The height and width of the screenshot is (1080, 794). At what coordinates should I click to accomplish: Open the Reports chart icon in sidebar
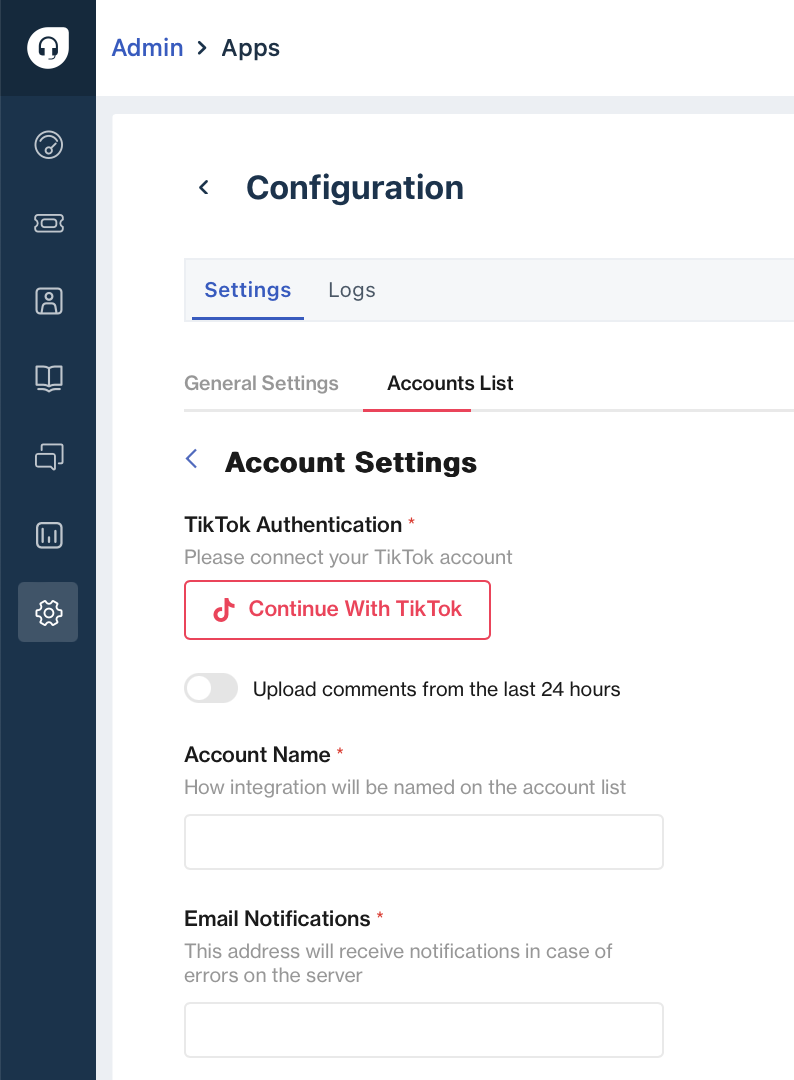[48, 535]
